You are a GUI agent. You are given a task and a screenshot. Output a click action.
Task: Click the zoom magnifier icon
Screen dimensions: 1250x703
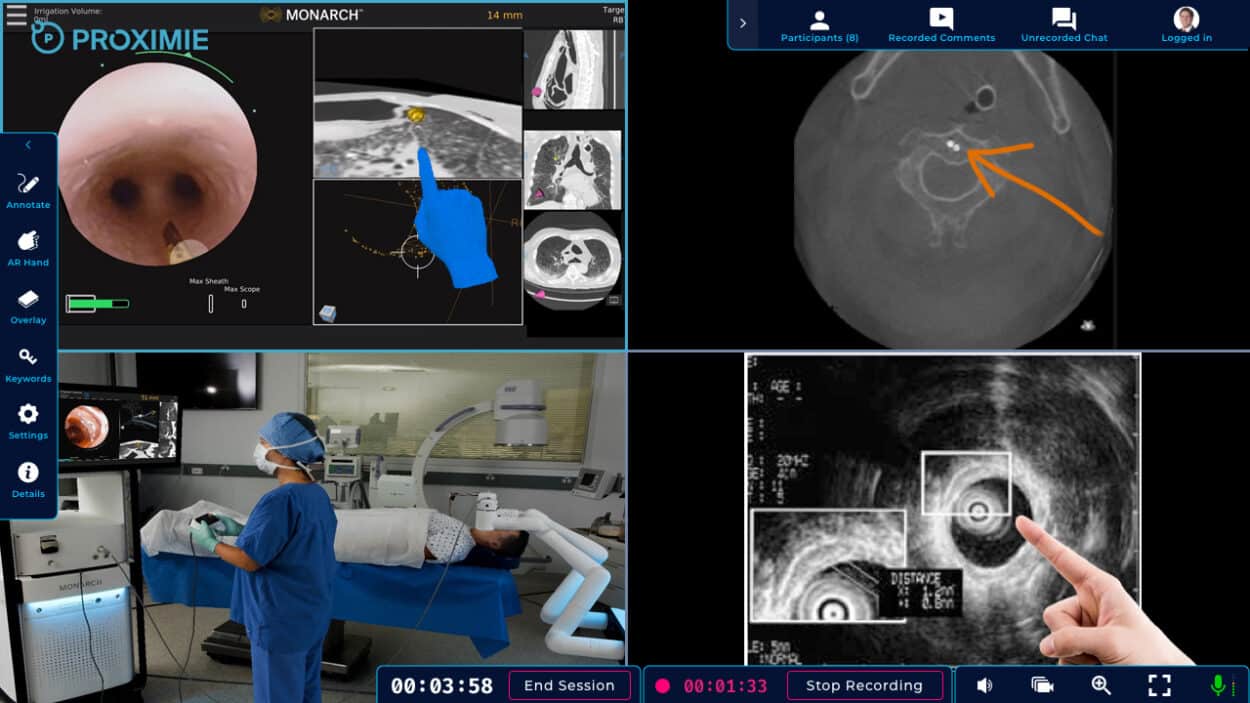coord(1101,685)
